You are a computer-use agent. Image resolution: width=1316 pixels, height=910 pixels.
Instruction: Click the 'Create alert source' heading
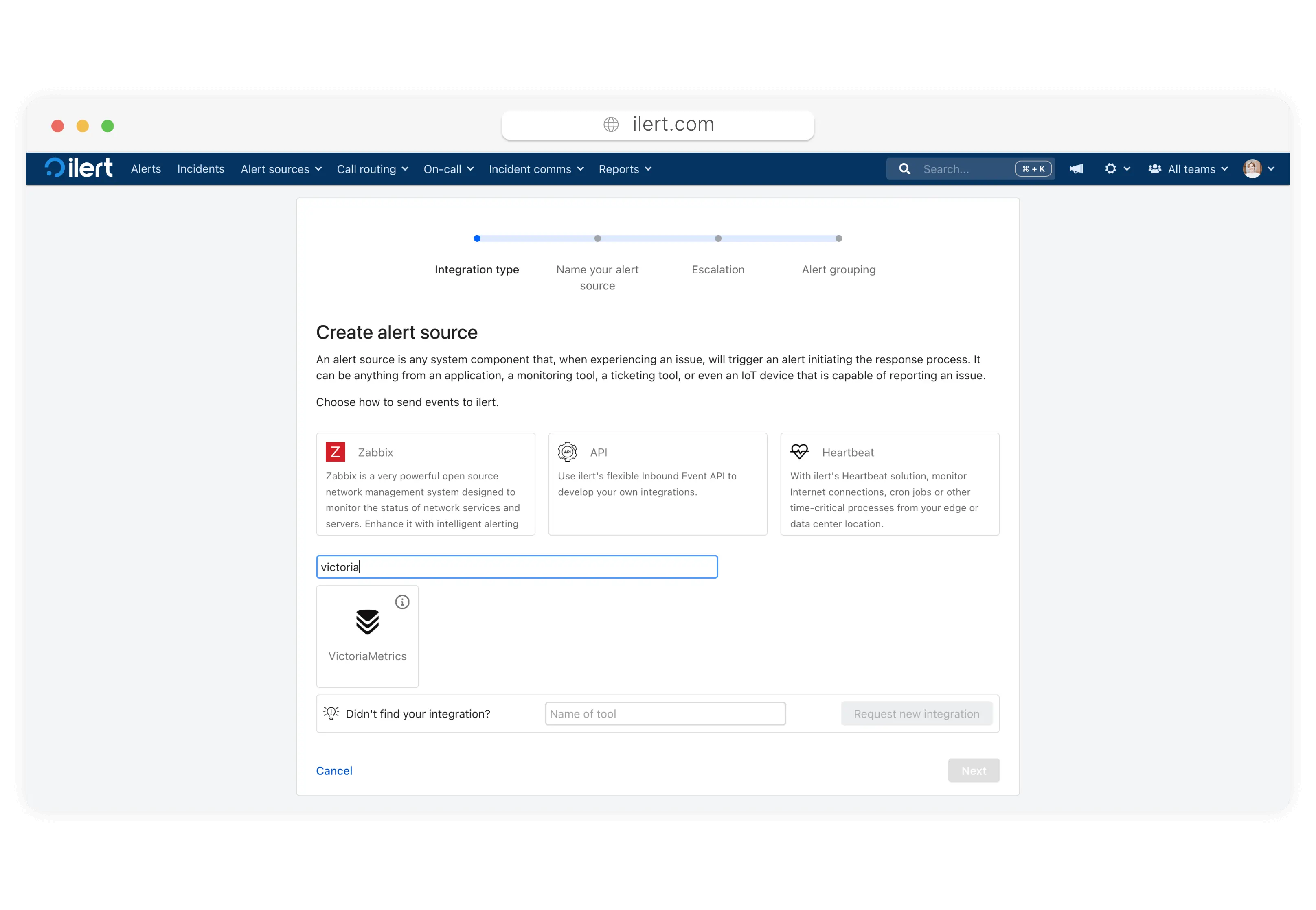tap(397, 332)
